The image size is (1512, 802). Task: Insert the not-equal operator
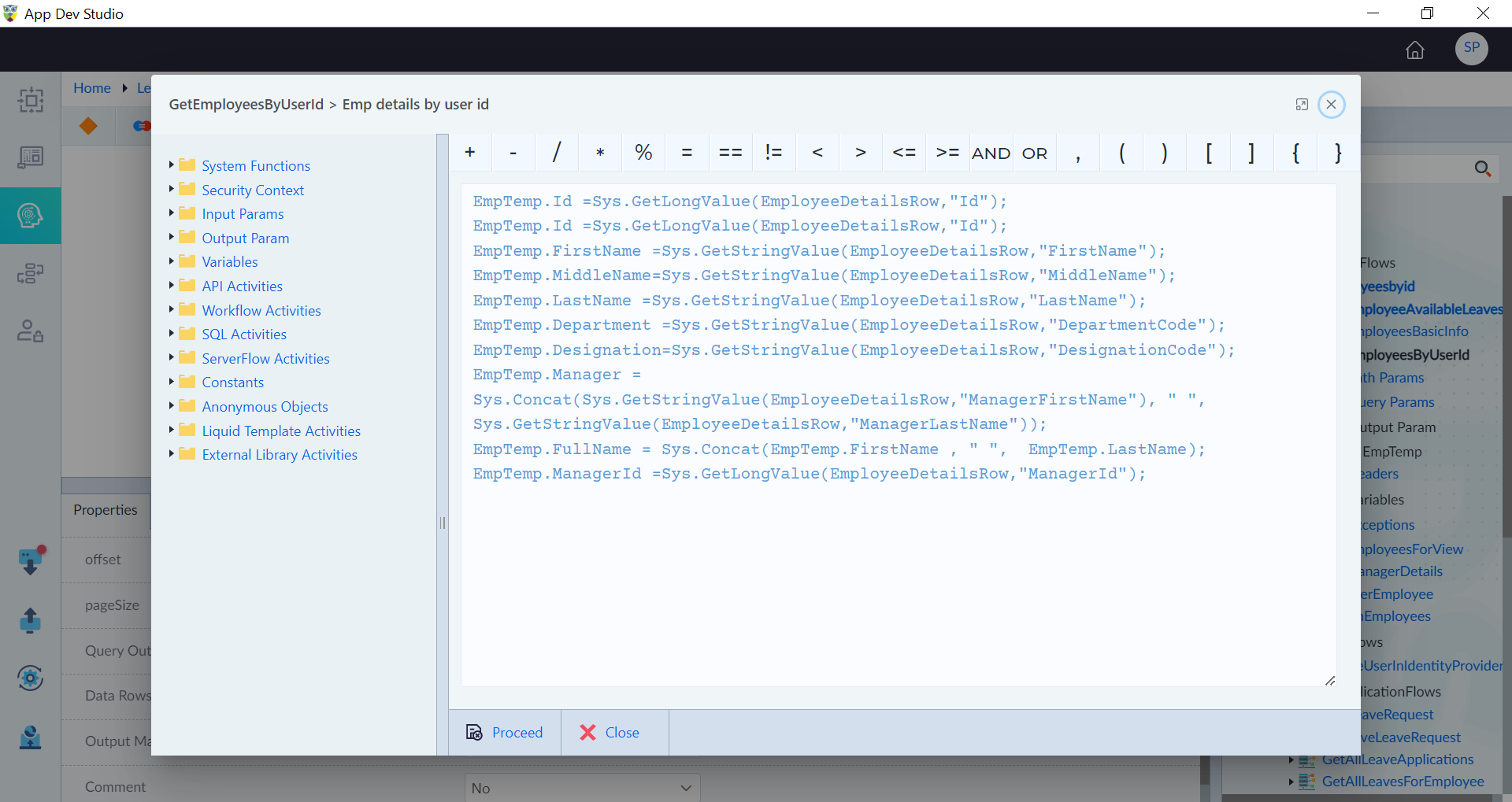[x=773, y=153]
